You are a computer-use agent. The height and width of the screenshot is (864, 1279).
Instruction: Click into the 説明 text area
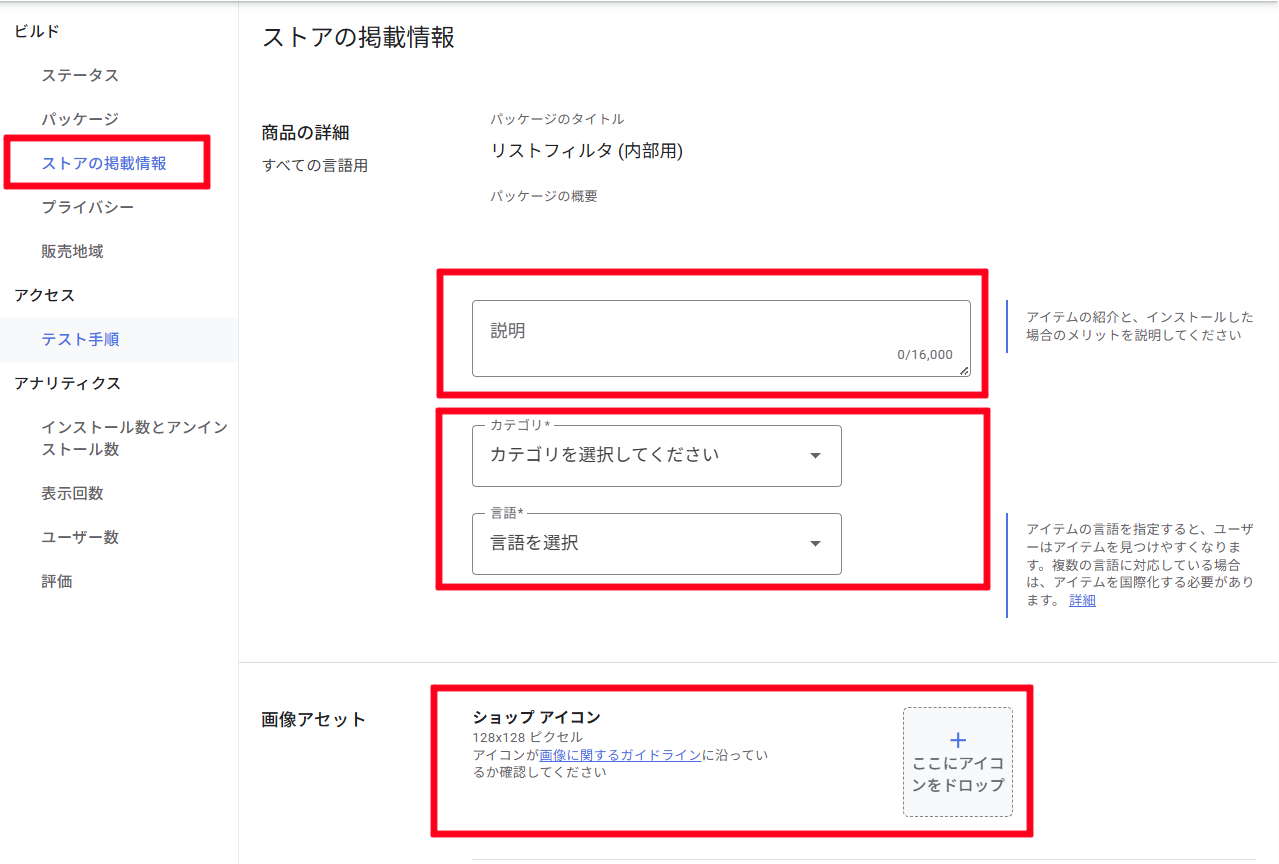coord(720,338)
